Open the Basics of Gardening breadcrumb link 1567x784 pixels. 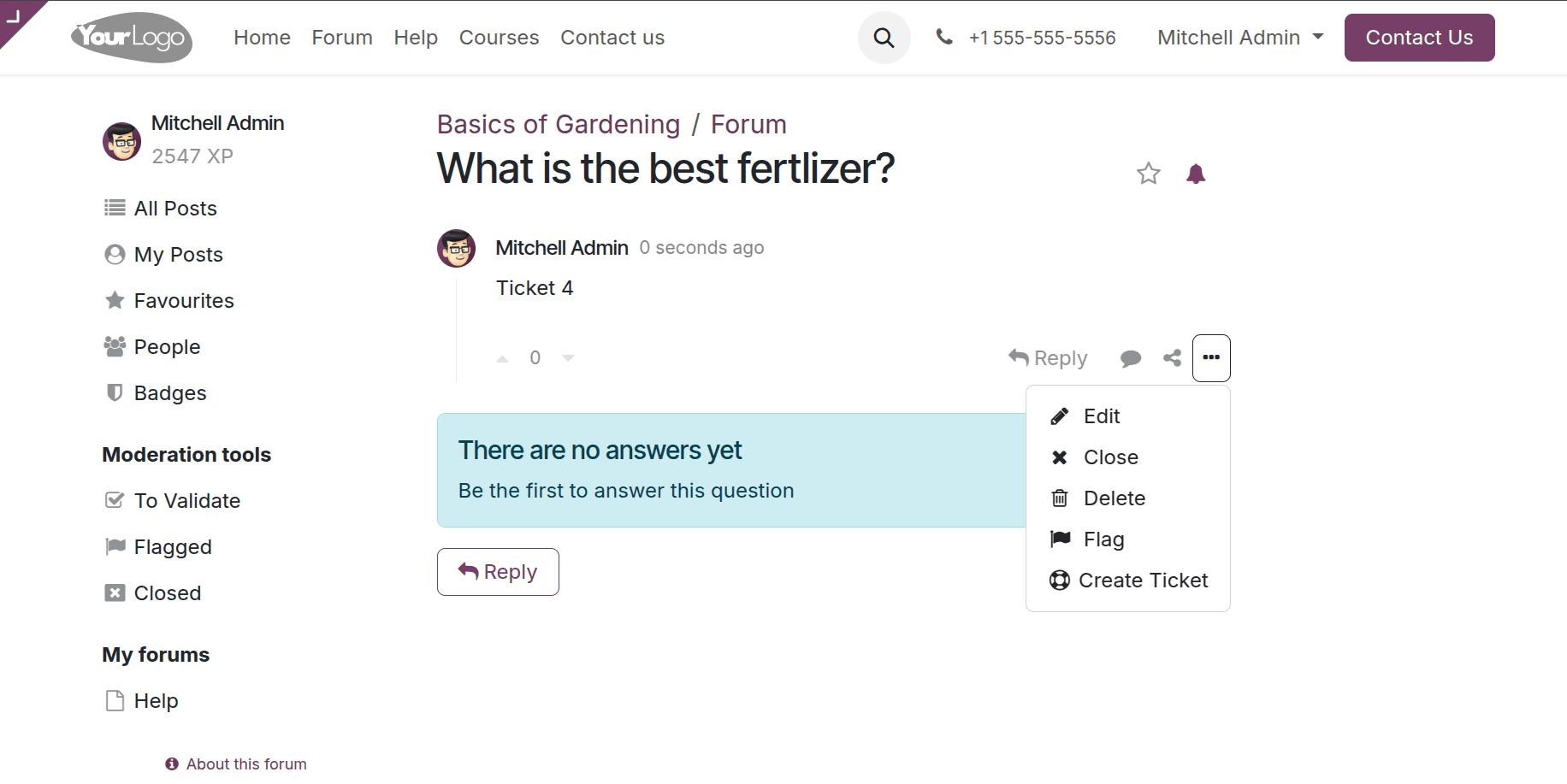tap(558, 124)
